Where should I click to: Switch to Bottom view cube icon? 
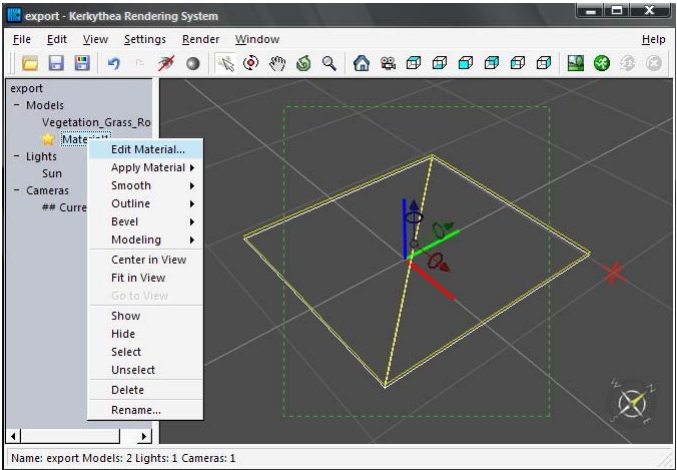(439, 63)
